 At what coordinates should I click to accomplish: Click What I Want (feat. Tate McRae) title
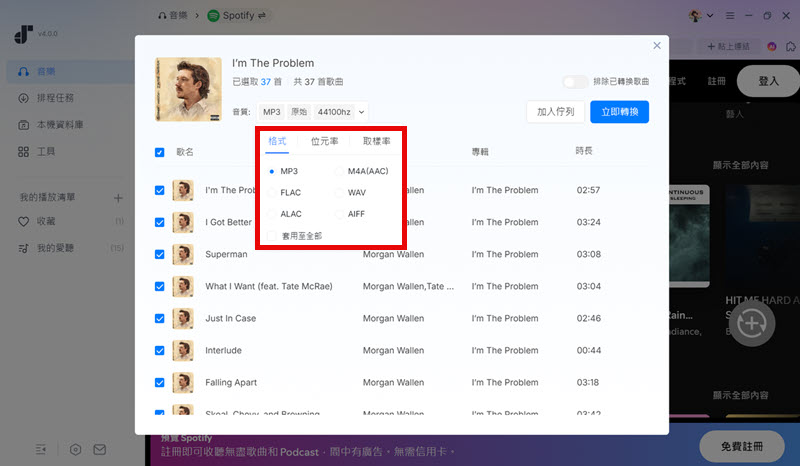coord(269,286)
